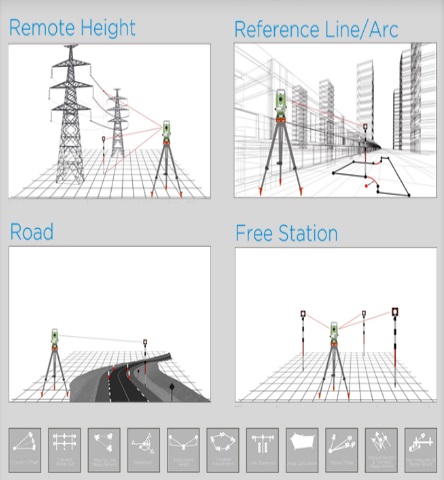Viewport: 444px width, 480px height.
Task: Select the last icon in bottom row
Action: coord(421,450)
